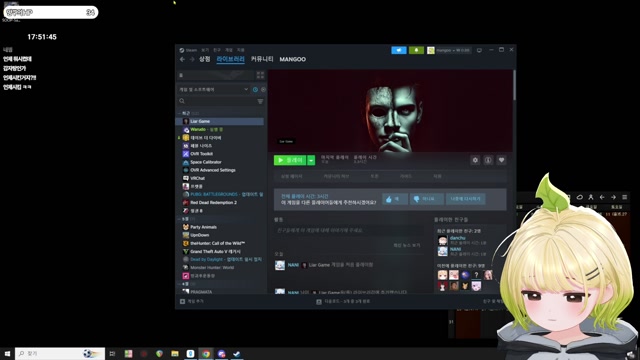Select Space Calibrator in the library list
The width and height of the screenshot is (640, 360).
point(220,162)
